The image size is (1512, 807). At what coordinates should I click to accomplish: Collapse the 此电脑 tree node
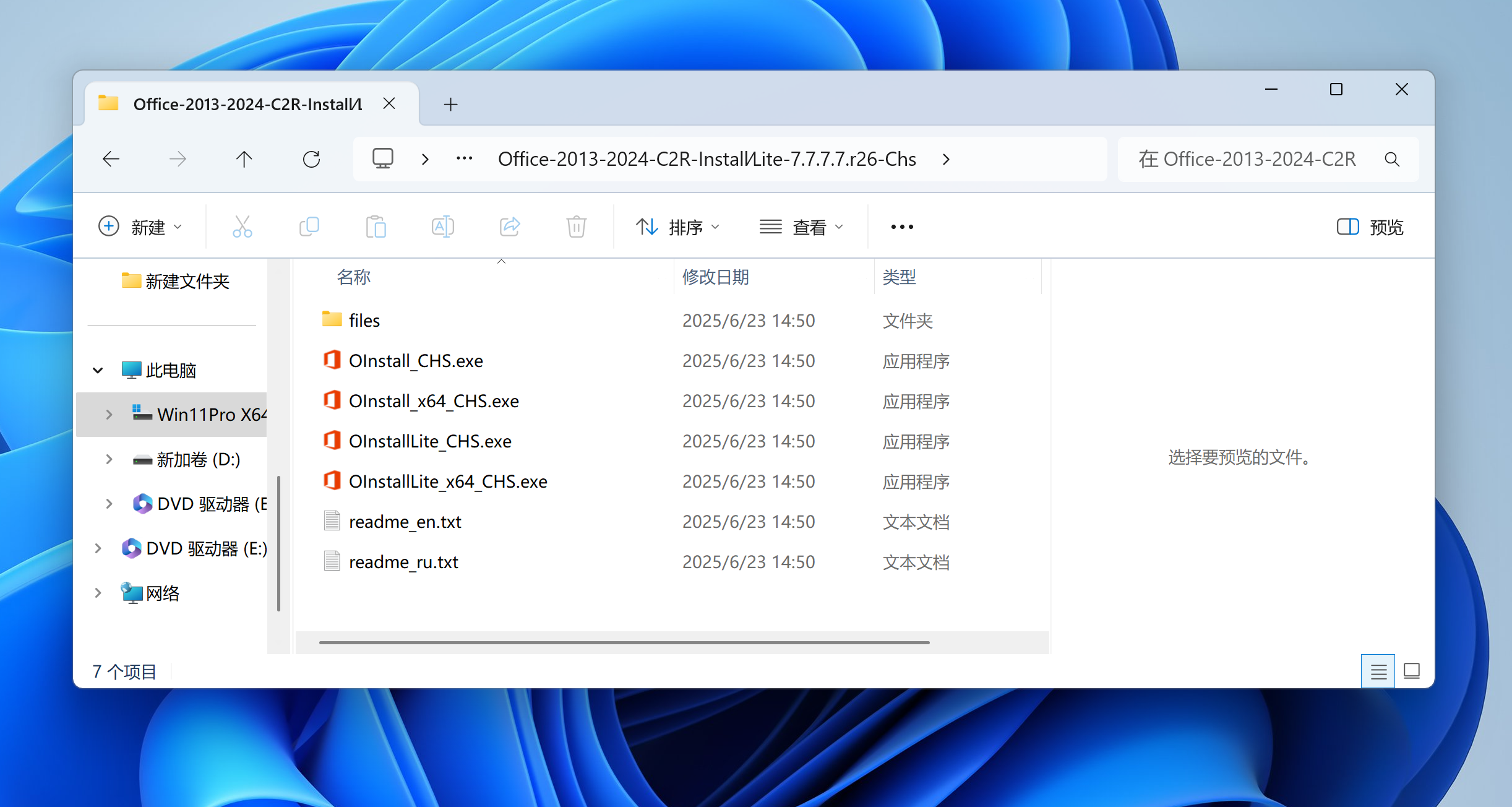point(98,371)
